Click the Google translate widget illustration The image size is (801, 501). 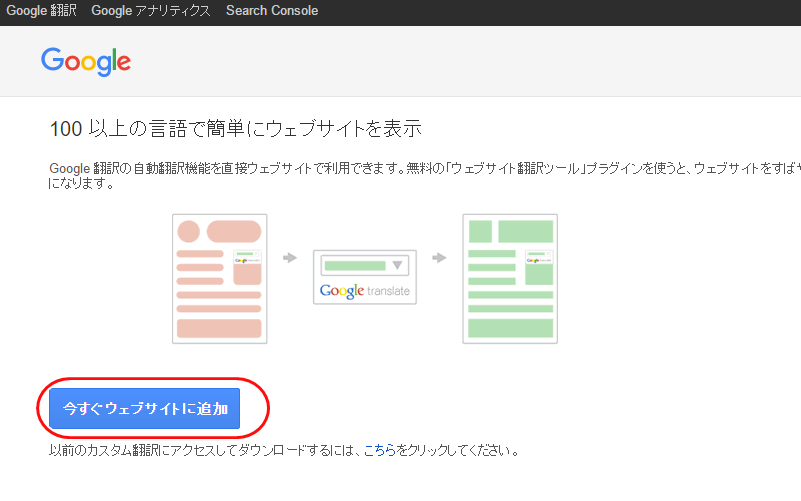[x=365, y=277]
